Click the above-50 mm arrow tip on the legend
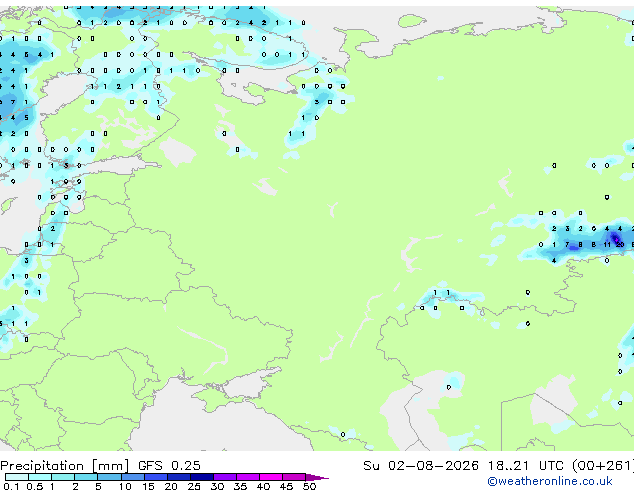This screenshot has height=490, width=634. click(317, 477)
